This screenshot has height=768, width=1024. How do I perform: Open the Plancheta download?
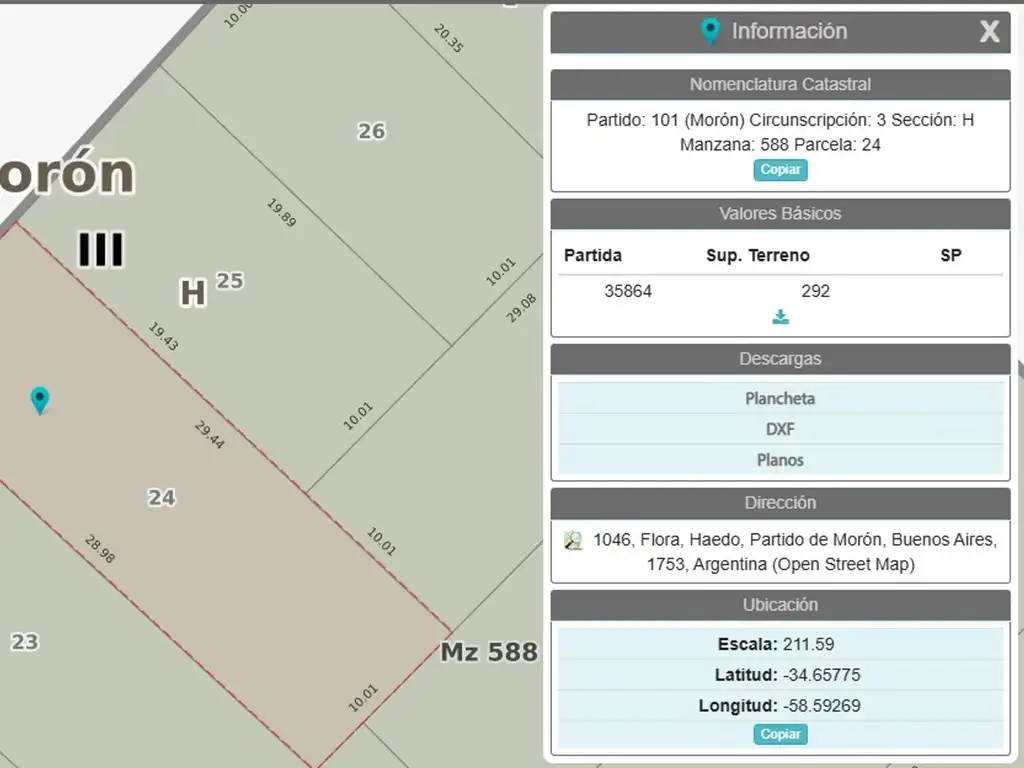pyautogui.click(x=780, y=398)
